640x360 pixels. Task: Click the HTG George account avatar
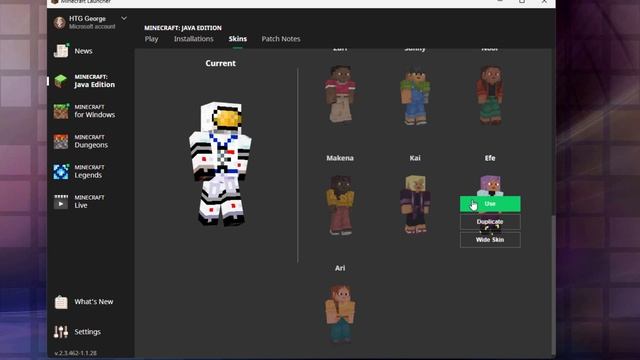point(60,22)
